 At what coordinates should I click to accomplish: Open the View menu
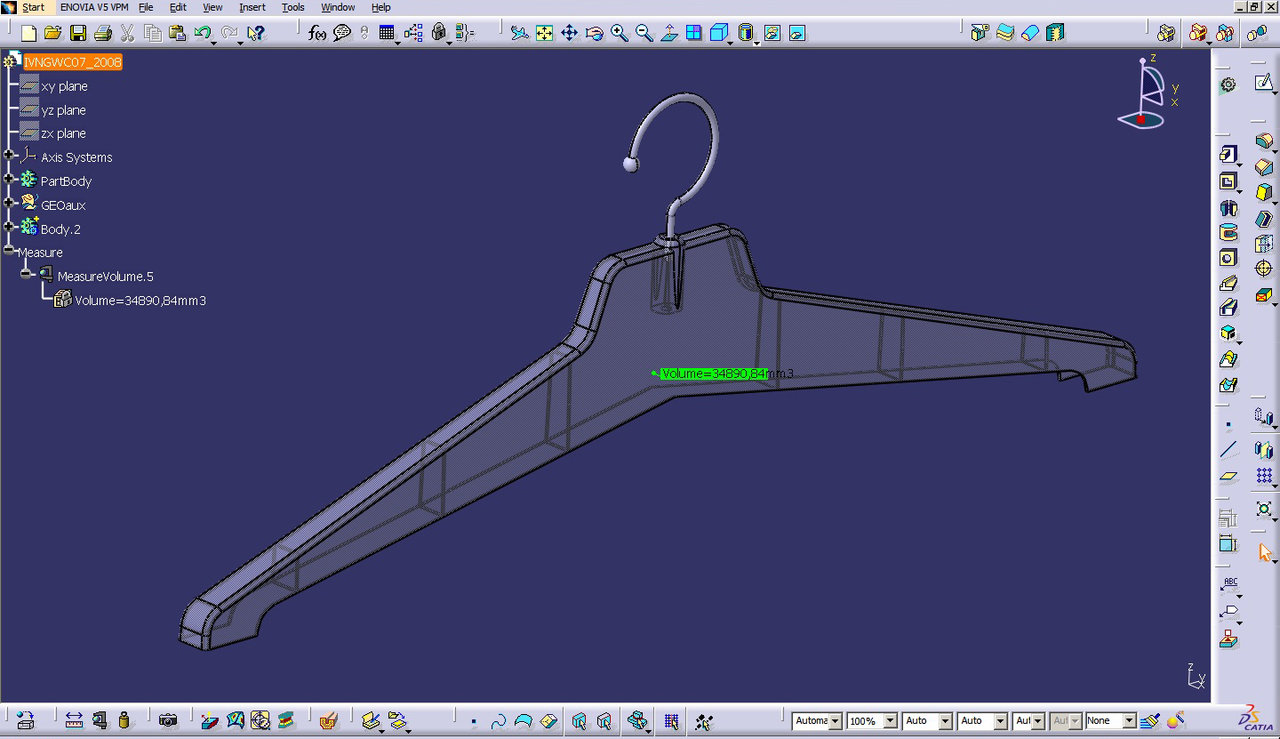pyautogui.click(x=212, y=7)
